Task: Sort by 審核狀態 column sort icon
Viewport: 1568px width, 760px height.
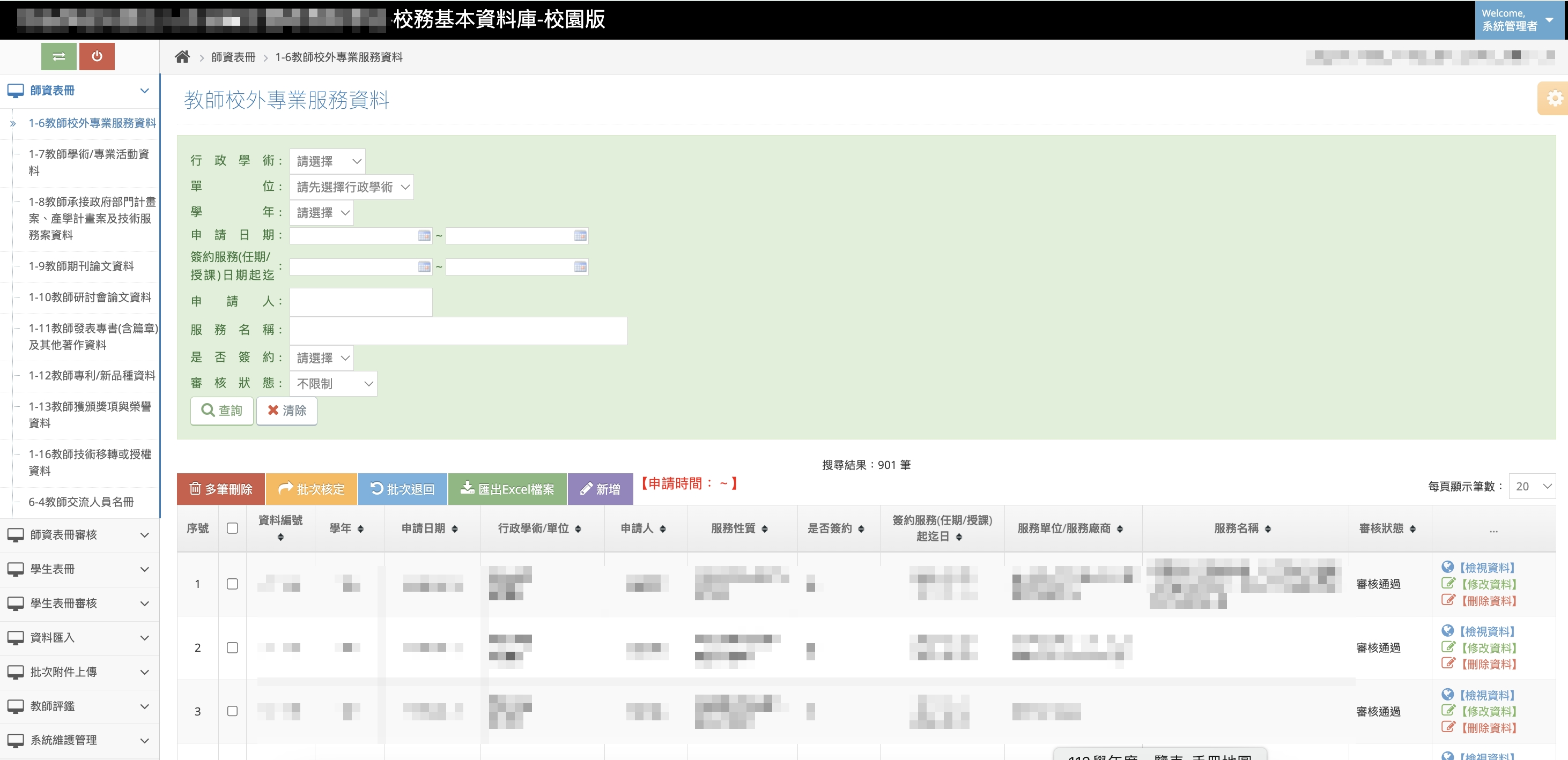Action: (x=1413, y=530)
